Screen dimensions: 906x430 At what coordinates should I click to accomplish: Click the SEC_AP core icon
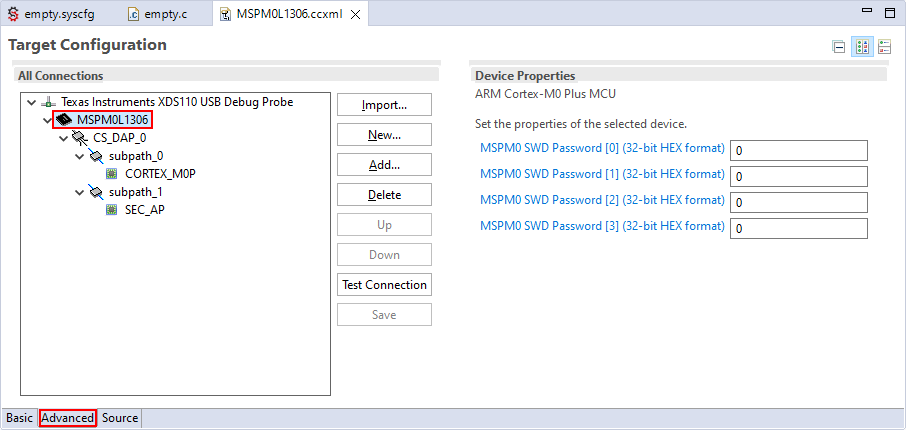[x=112, y=210]
